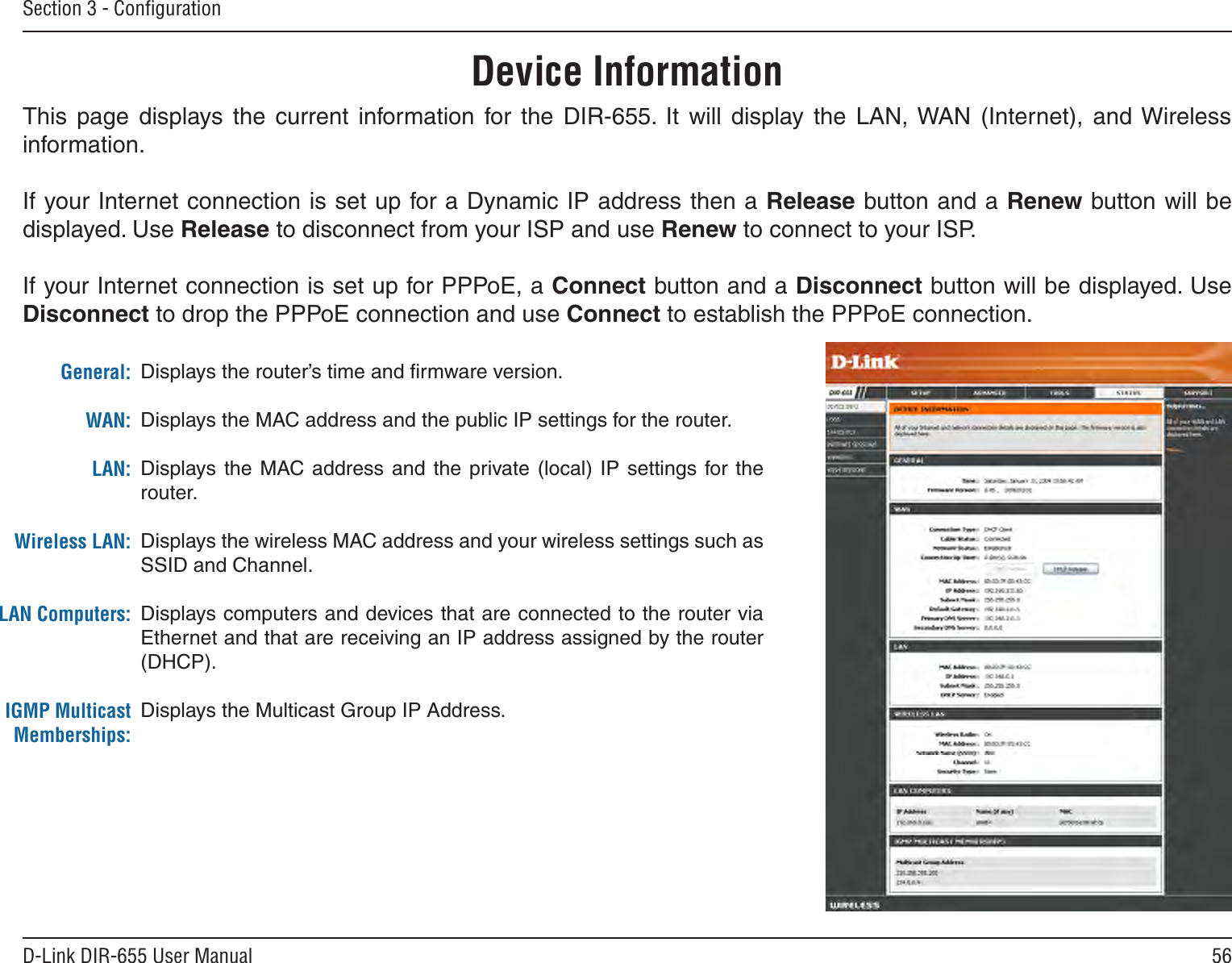Click the Name (if any) column header
Viewport: 1232px width, 963px height.
point(995,811)
